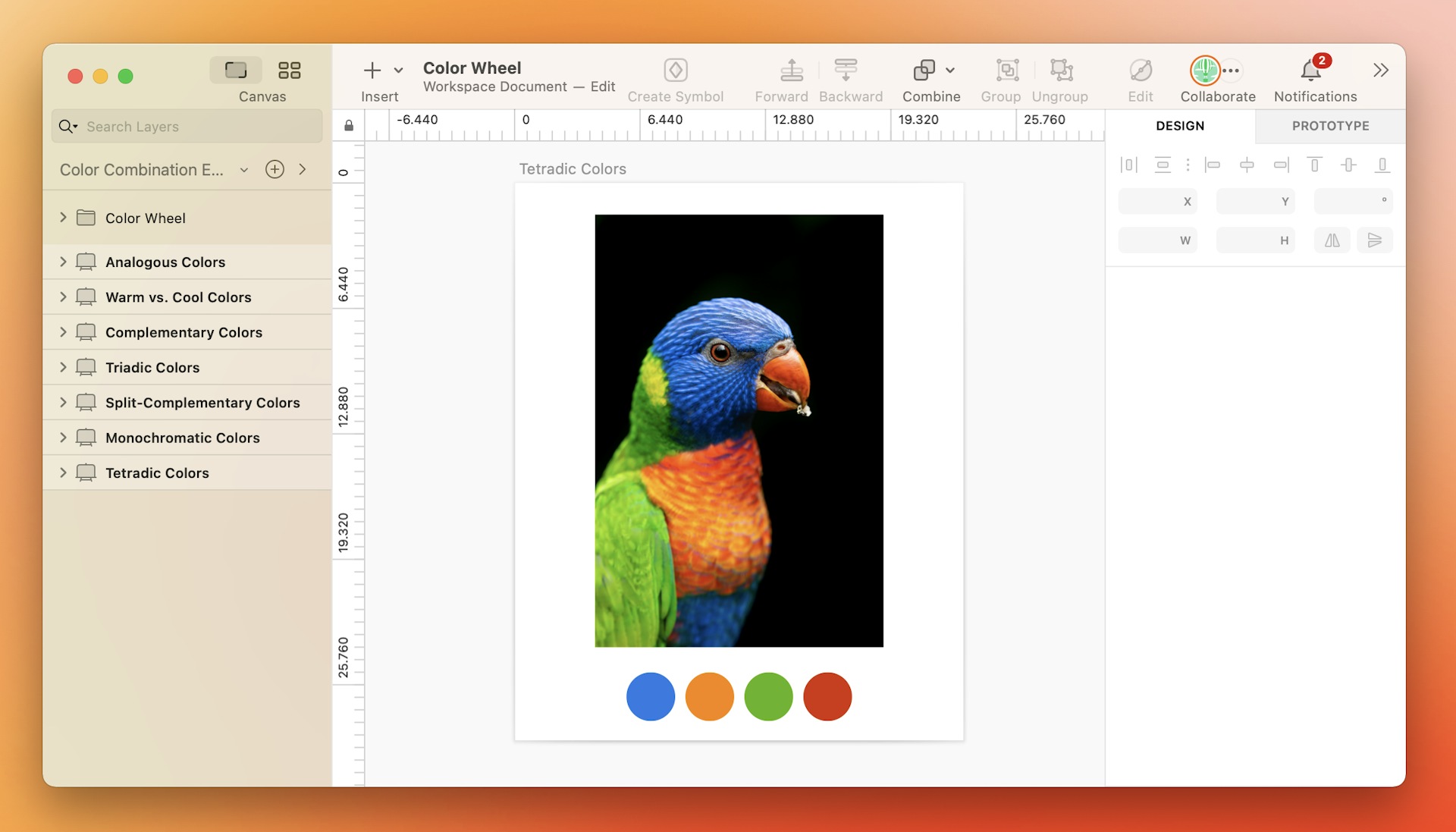Open the Insert plus menu

pos(372,71)
